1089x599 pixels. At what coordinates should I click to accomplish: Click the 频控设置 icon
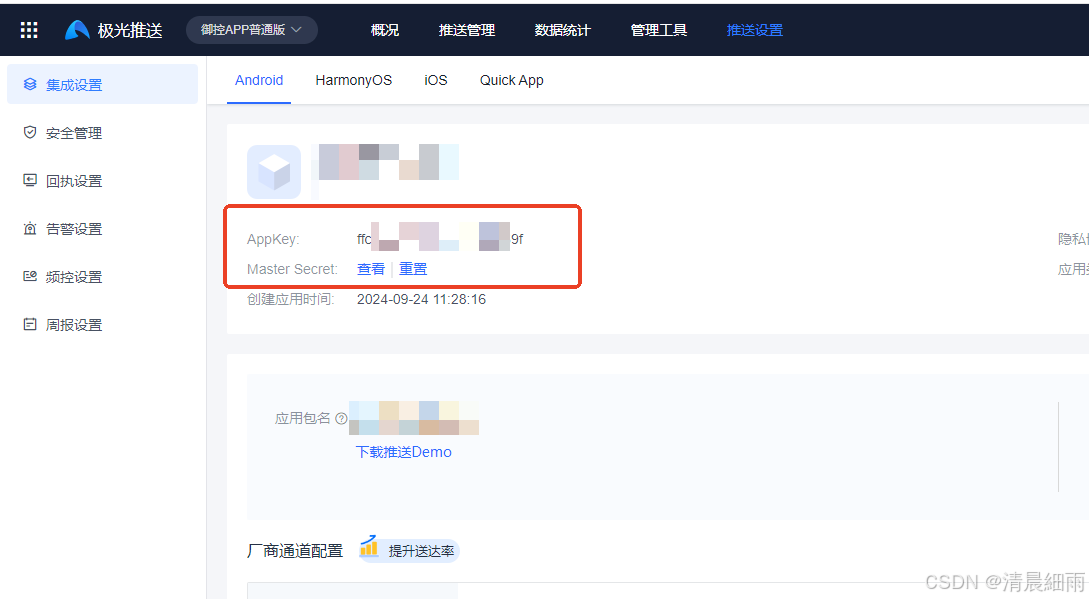30,276
